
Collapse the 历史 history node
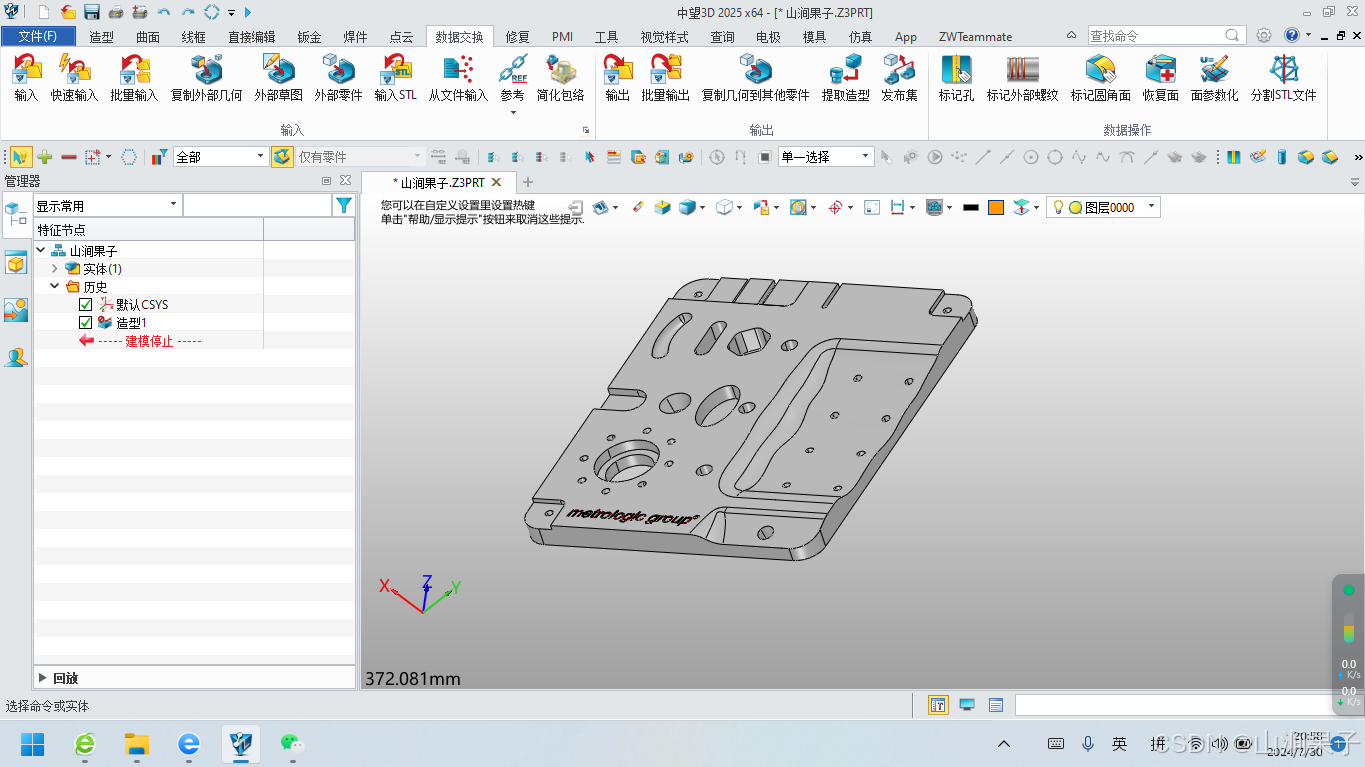pos(55,287)
